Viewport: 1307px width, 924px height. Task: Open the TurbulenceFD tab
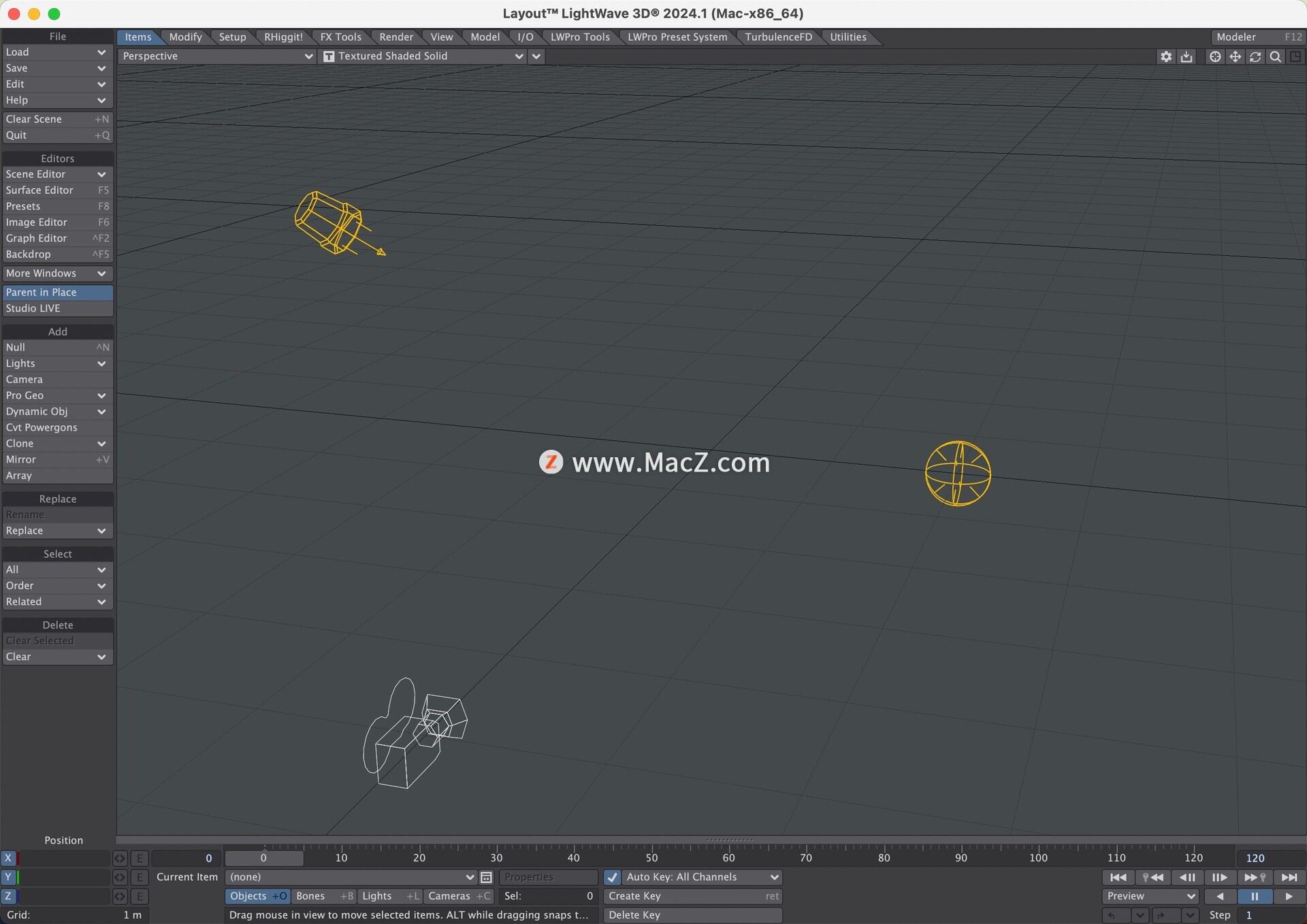(777, 37)
